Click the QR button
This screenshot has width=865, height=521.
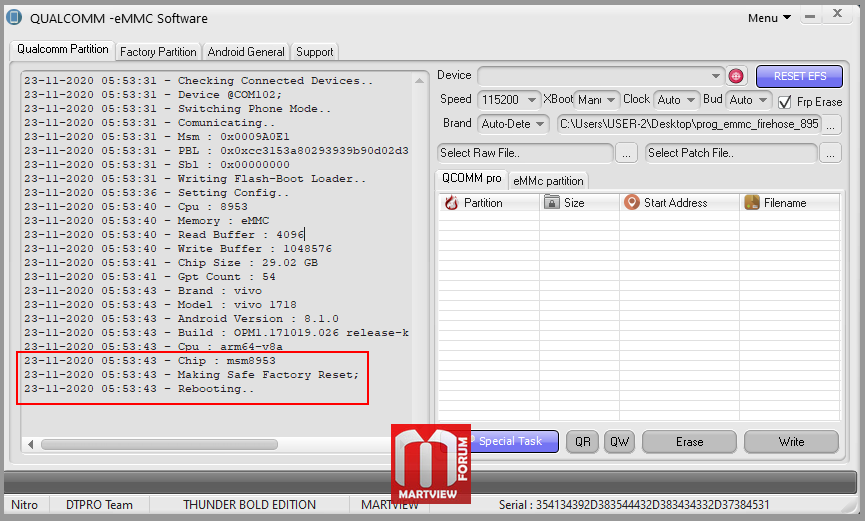[583, 442]
